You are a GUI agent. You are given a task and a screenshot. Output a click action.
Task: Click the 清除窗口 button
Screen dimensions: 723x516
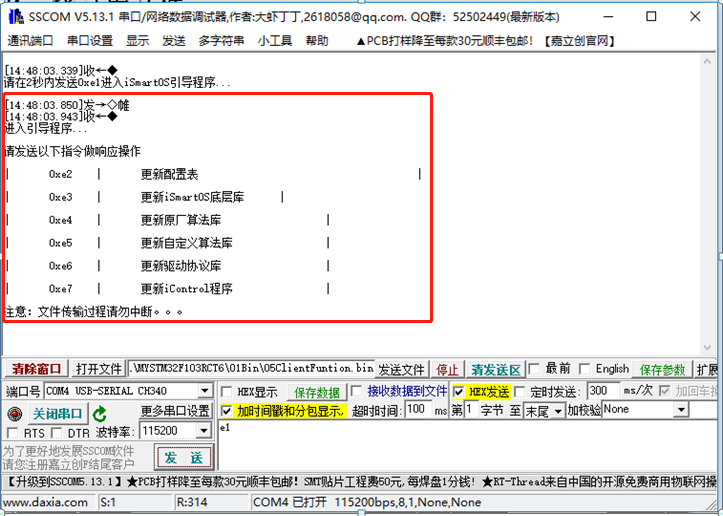pyautogui.click(x=36, y=369)
